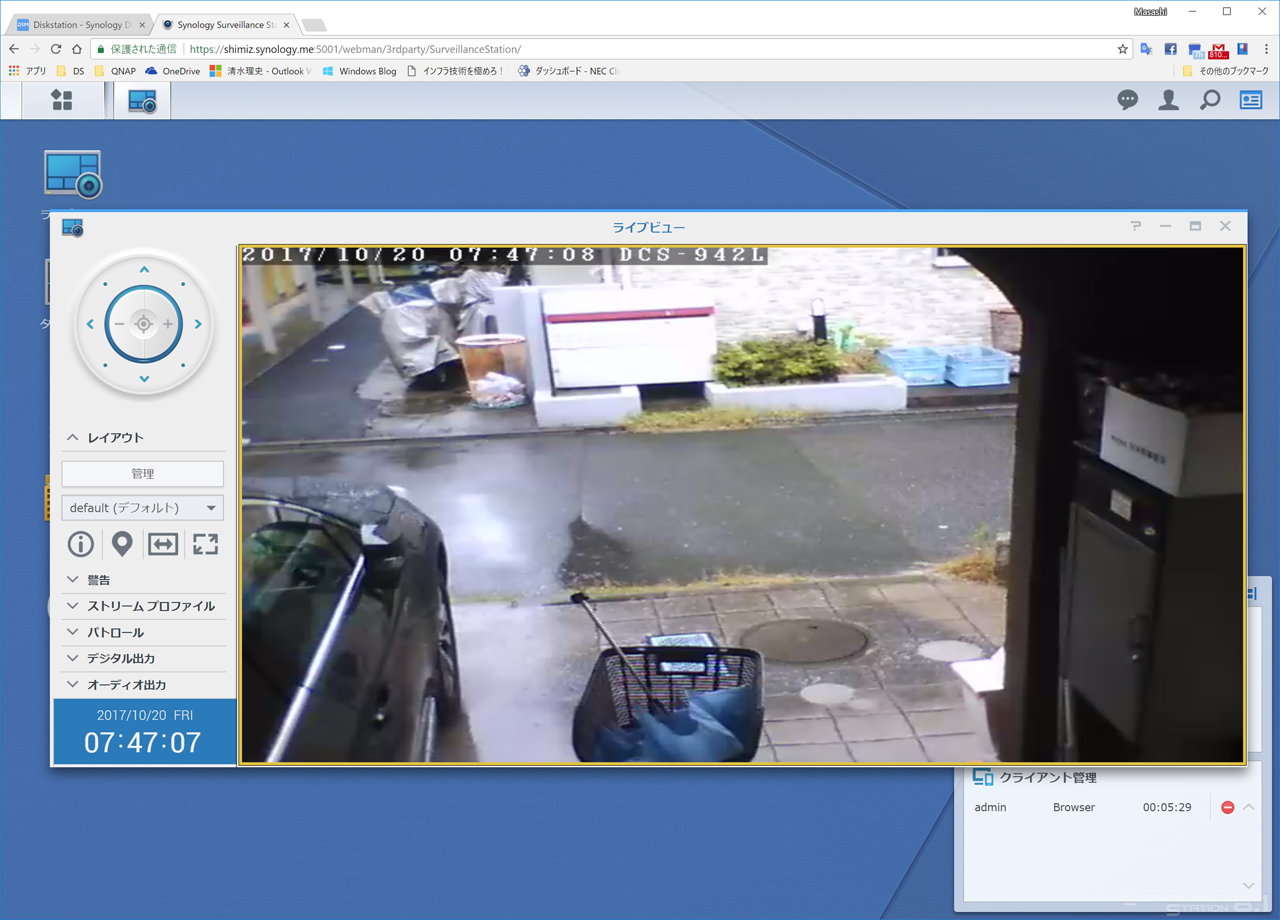Click the search magnifier icon
The height and width of the screenshot is (920, 1280).
[1210, 100]
